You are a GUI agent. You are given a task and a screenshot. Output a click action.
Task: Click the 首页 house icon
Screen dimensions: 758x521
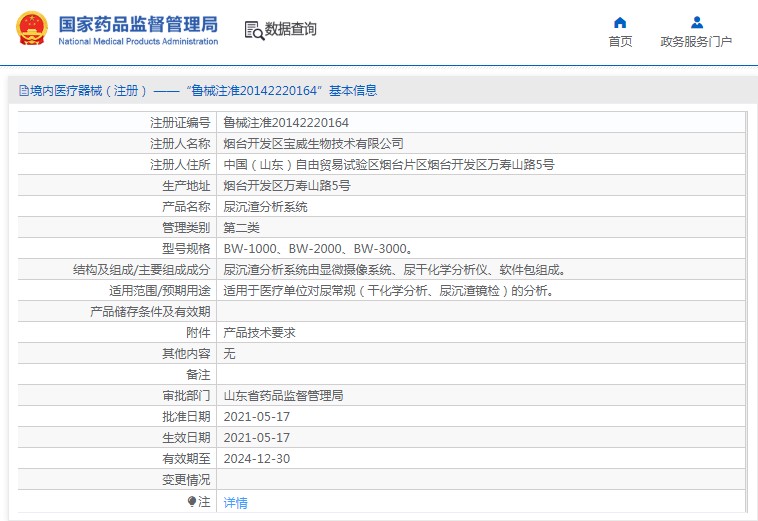point(620,22)
